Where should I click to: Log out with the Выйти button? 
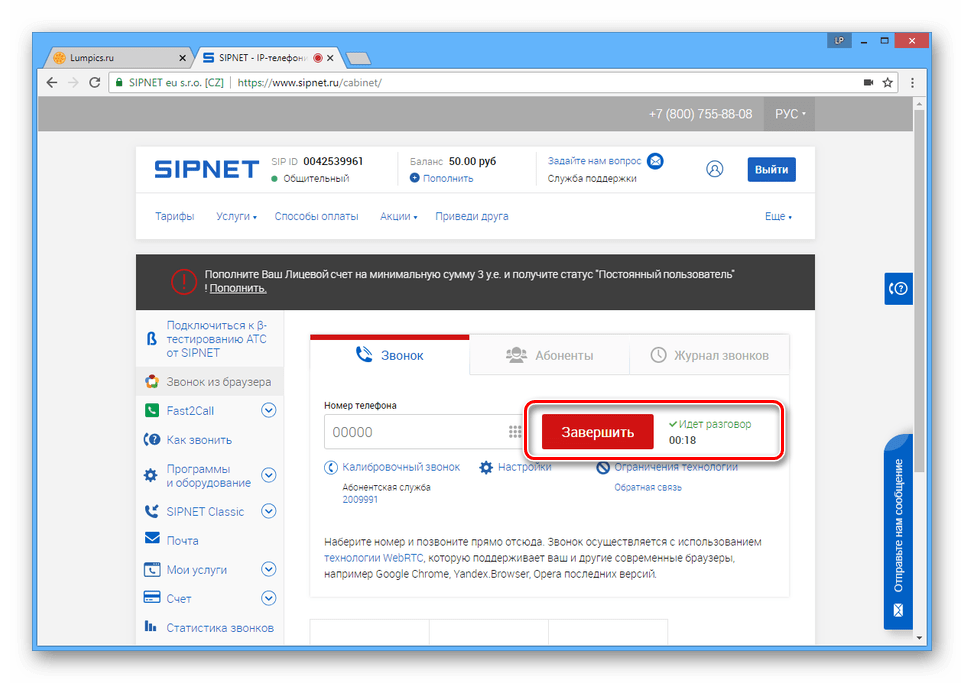click(772, 170)
